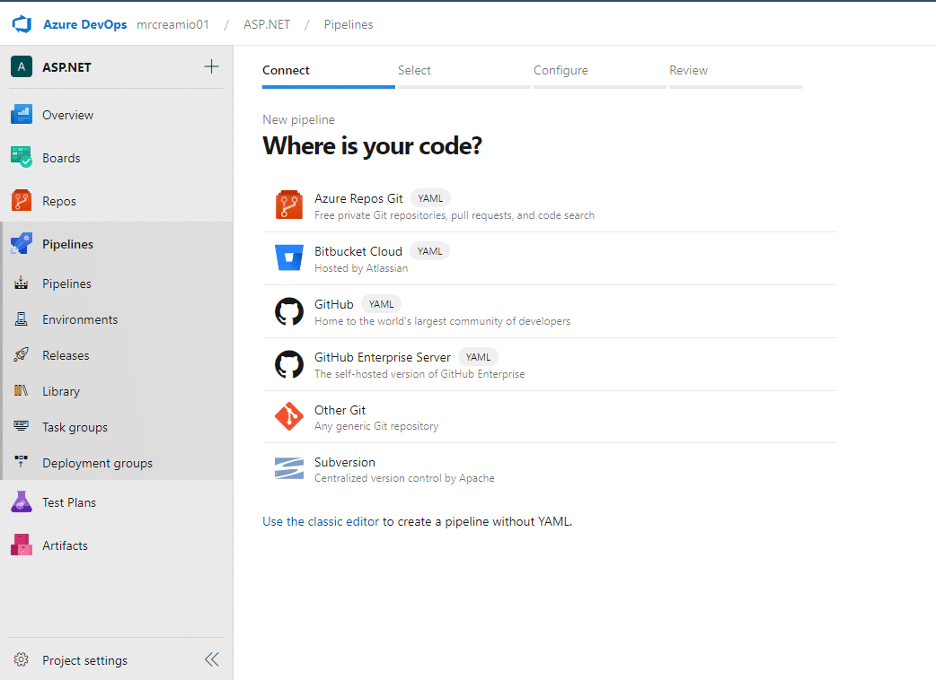Go to ASP.NET breadcrumb link
This screenshot has width=936, height=680.
[x=266, y=24]
